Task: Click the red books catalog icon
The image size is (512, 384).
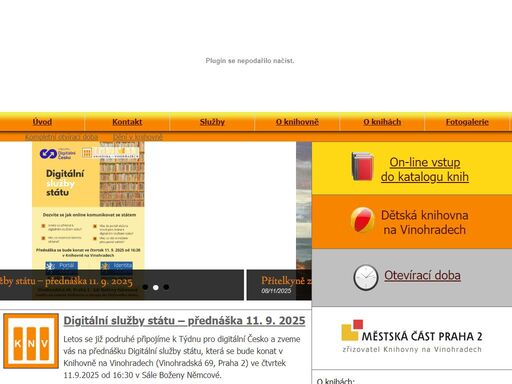Action: [362, 166]
